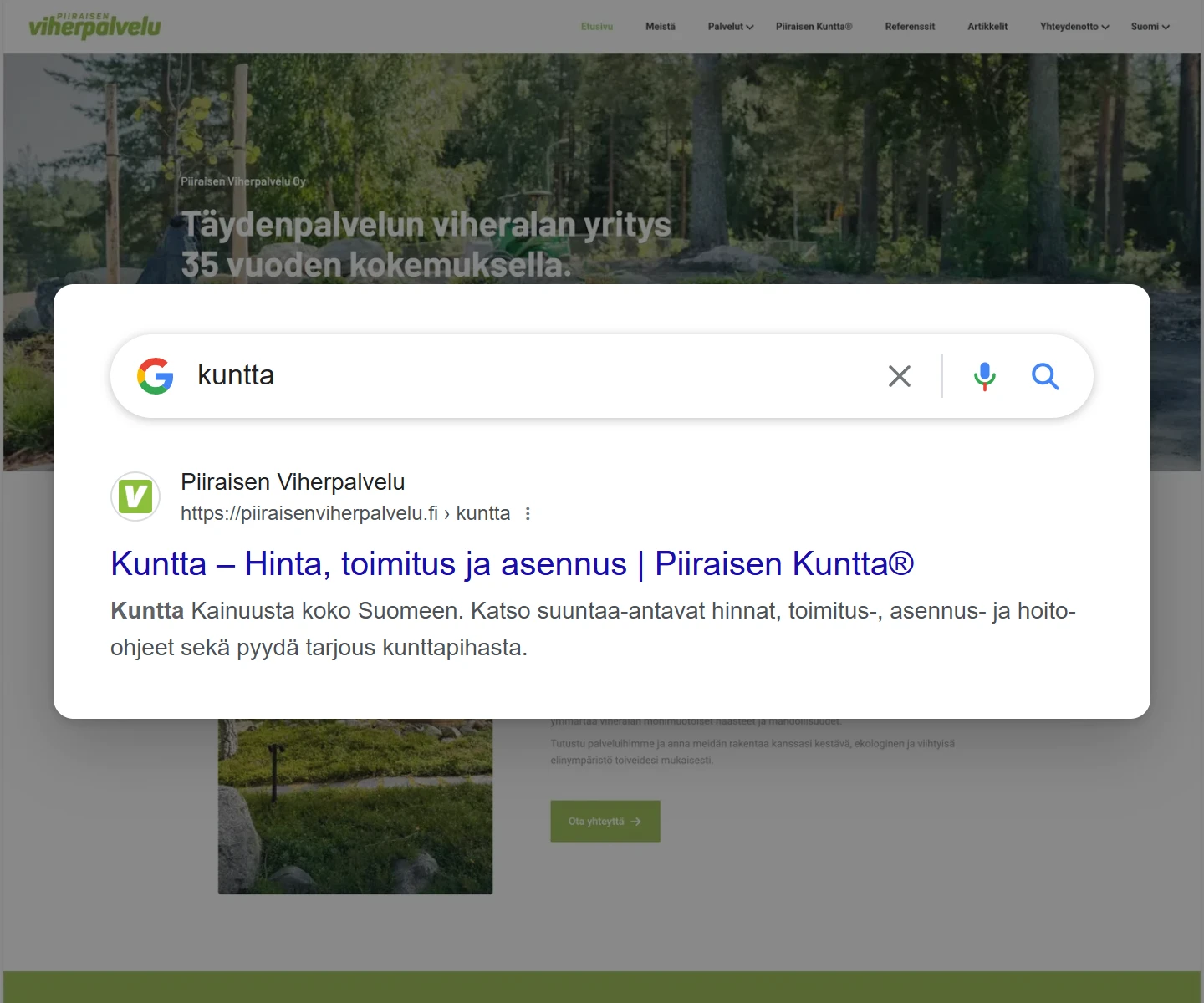
Task: Open the Piiraisen Kuntta® menu item
Action: point(814,27)
